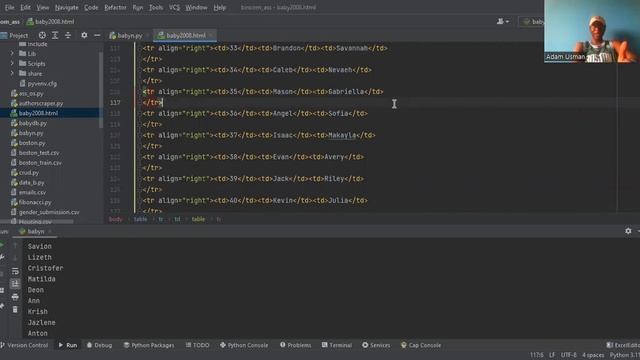This screenshot has height=360, width=640.
Task: Click the user account icon dropdown
Action: point(503,21)
